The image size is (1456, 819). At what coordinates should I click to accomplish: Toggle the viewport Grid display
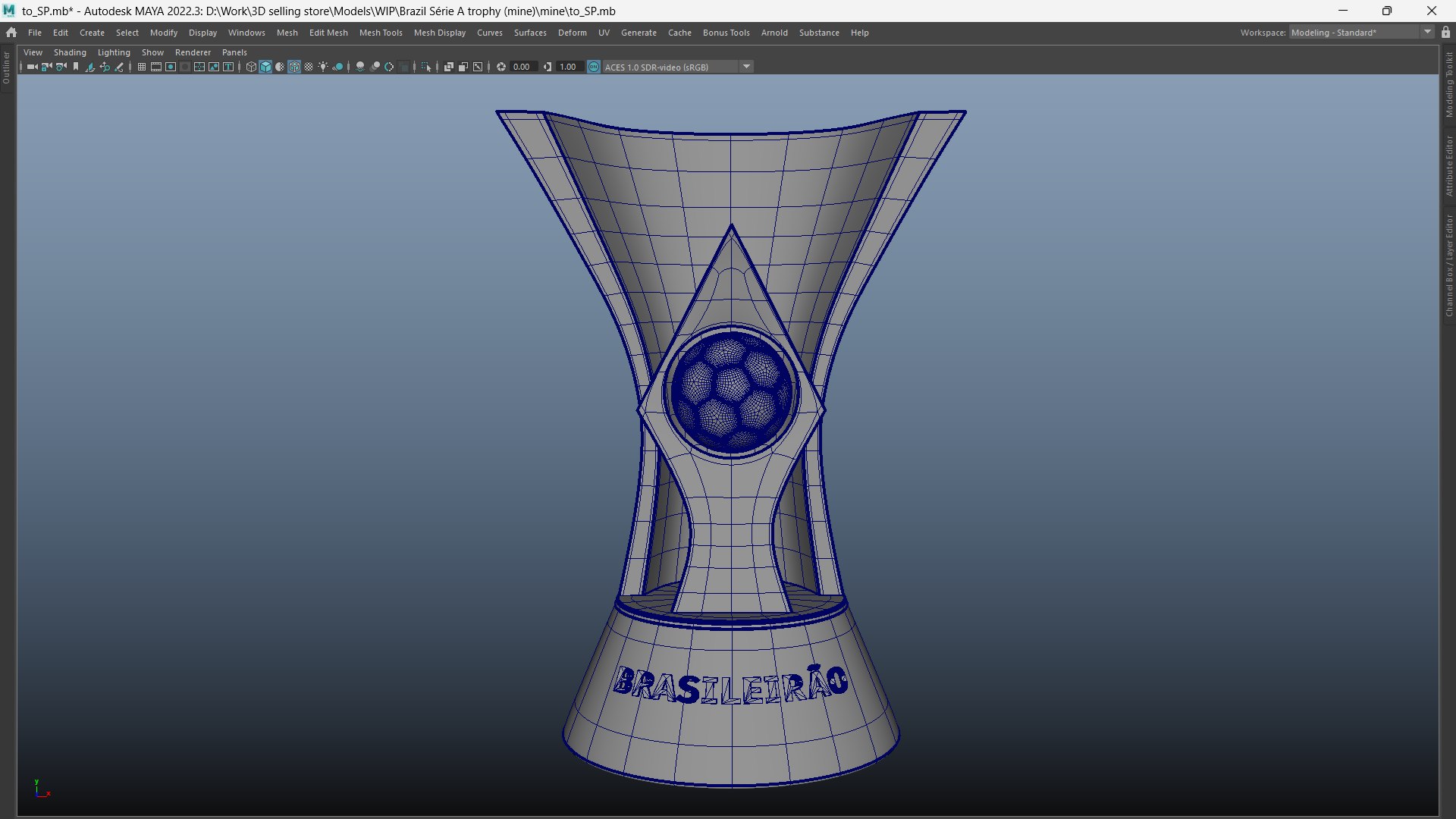pyautogui.click(x=142, y=67)
